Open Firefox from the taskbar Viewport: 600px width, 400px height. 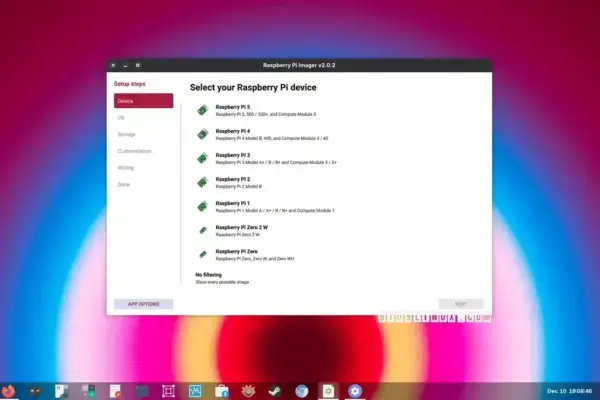pyautogui.click(x=8, y=391)
